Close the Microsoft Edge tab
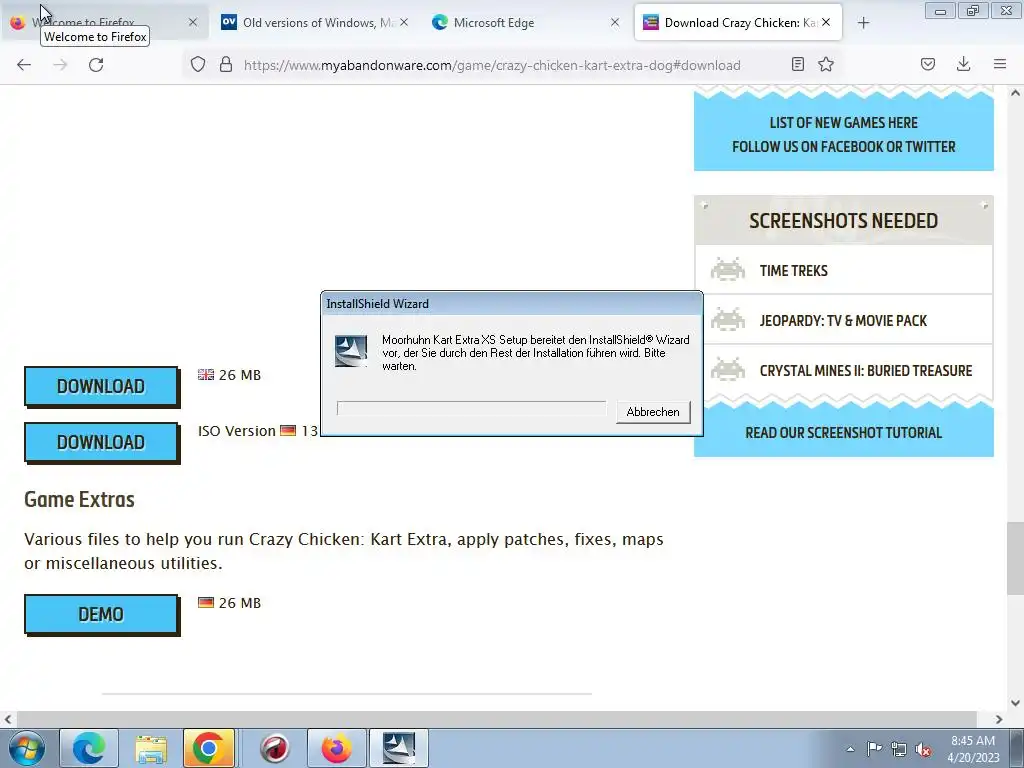 point(615,22)
